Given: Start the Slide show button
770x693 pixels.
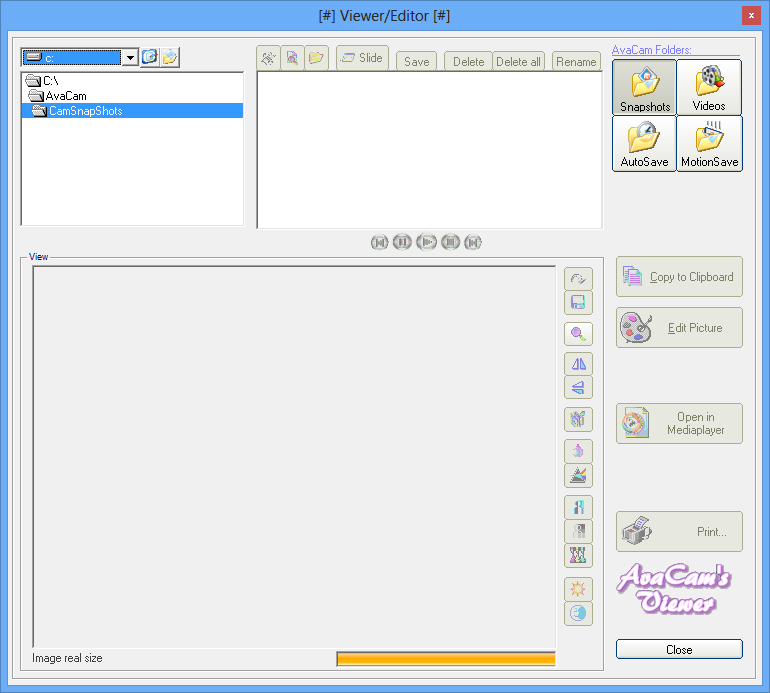Looking at the screenshot, I should coord(362,58).
